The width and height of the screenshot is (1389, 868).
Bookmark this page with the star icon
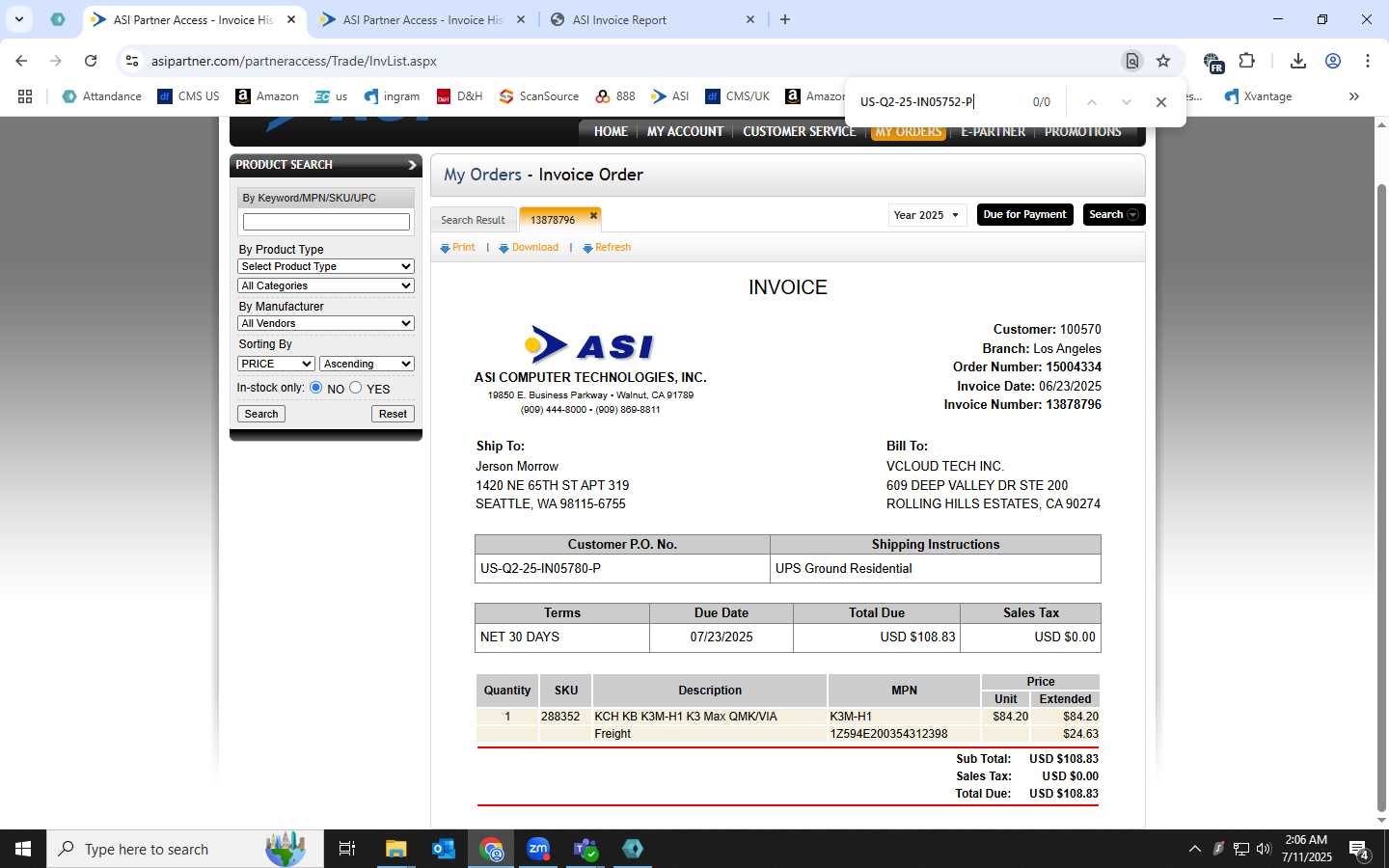coord(1163,61)
